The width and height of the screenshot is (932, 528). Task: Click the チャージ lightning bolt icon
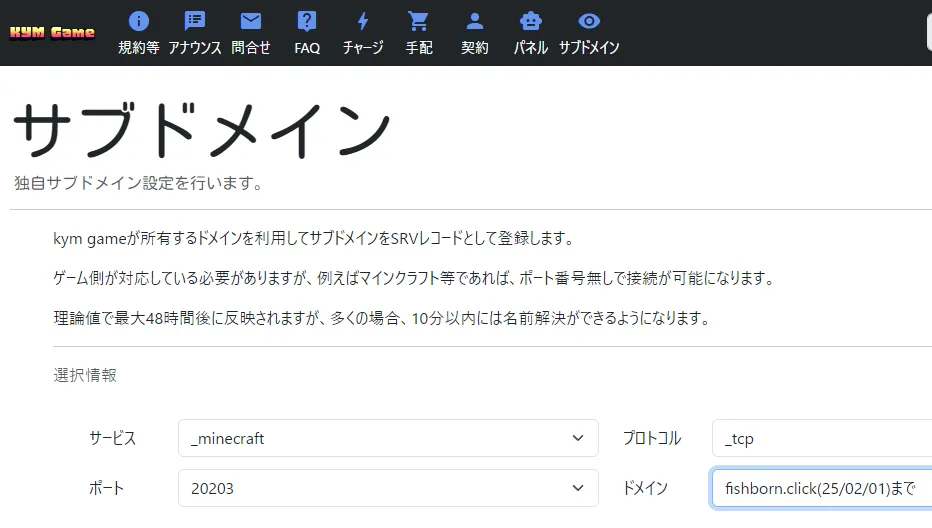tap(363, 21)
